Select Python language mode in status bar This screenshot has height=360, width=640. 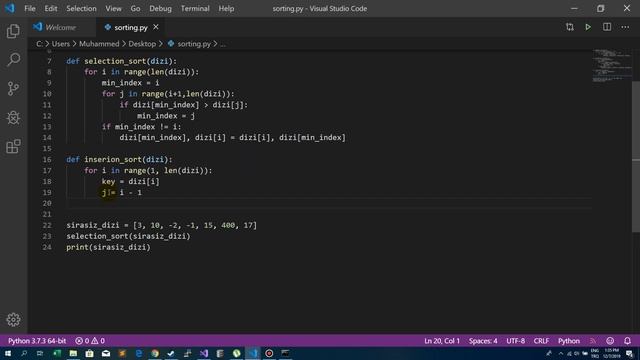click(569, 341)
